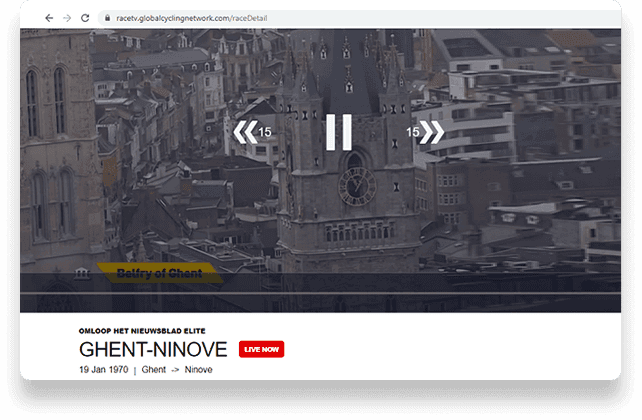Rewind the video 15 seconds
Viewport: 642px width, 420px height.
pyautogui.click(x=252, y=132)
